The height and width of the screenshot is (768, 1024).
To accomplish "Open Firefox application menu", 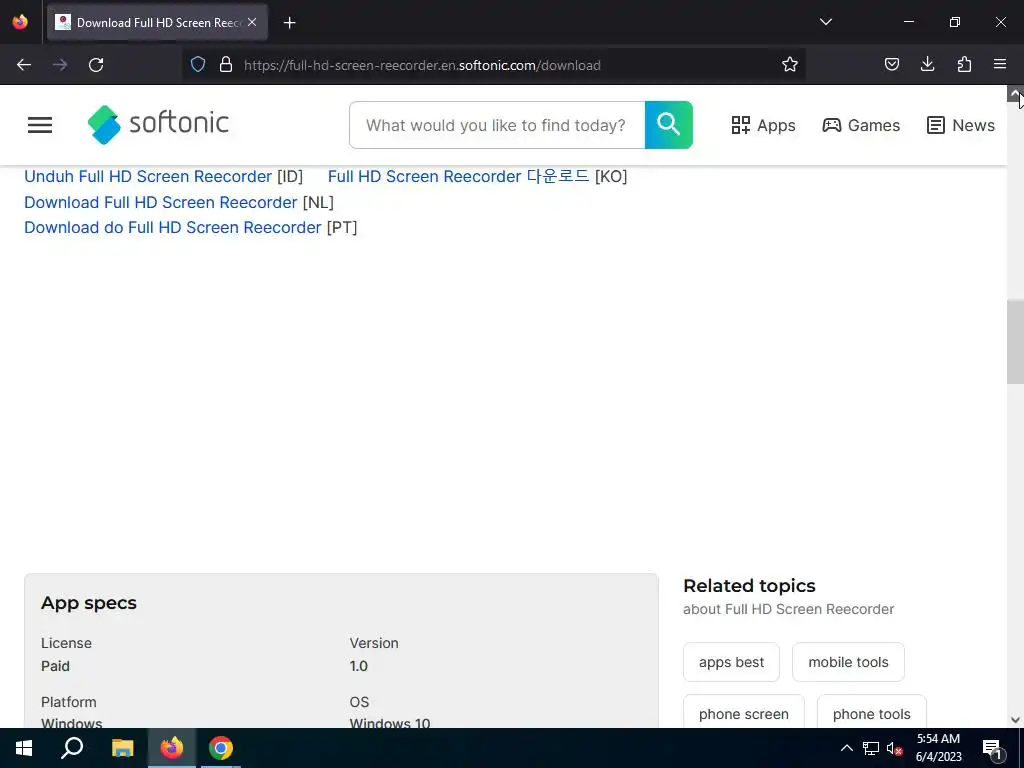I will 1000,65.
